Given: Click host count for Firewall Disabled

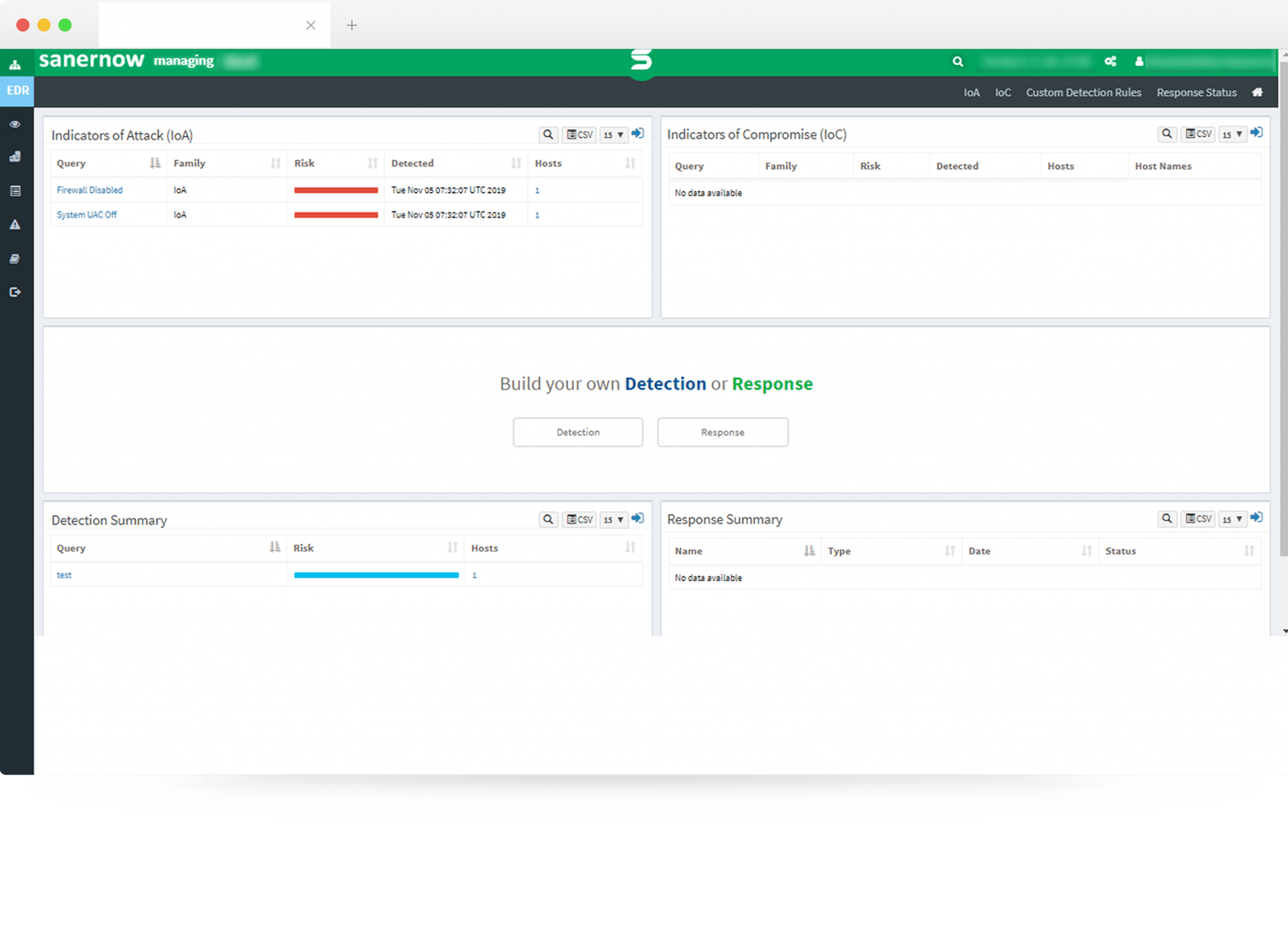Looking at the screenshot, I should pos(537,191).
